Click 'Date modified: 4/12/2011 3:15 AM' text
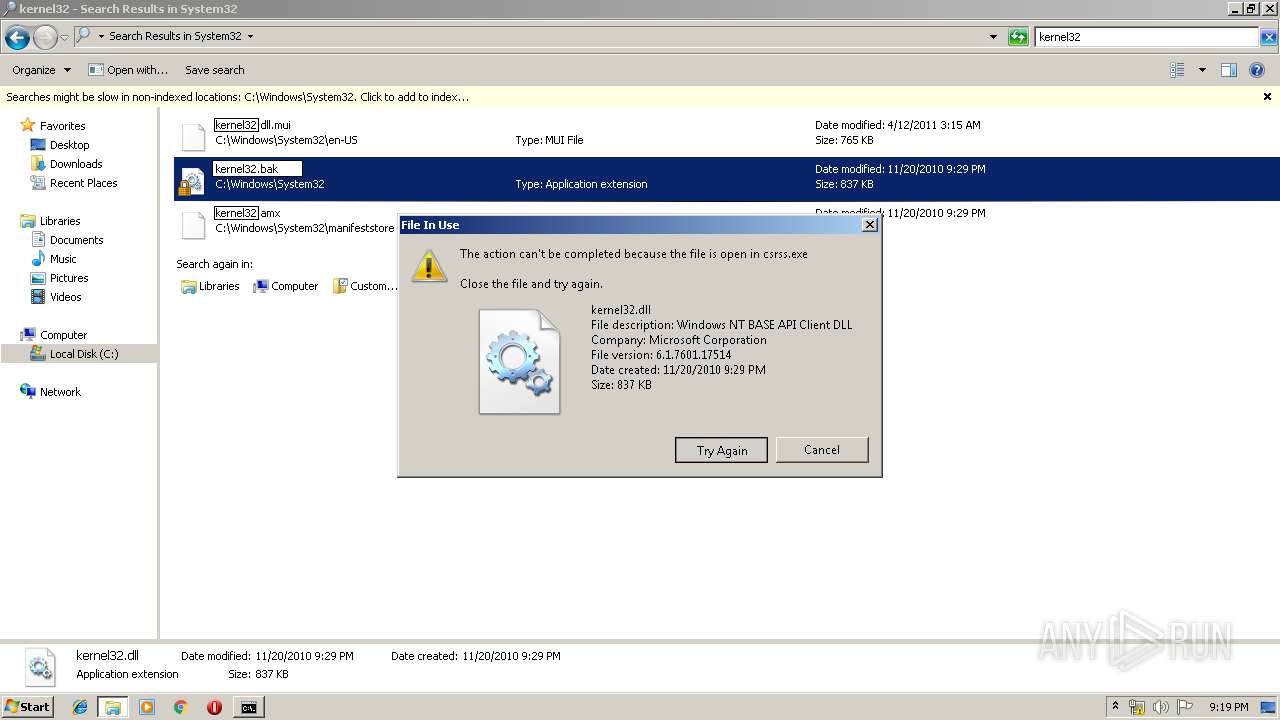This screenshot has height=720, width=1280. (897, 126)
